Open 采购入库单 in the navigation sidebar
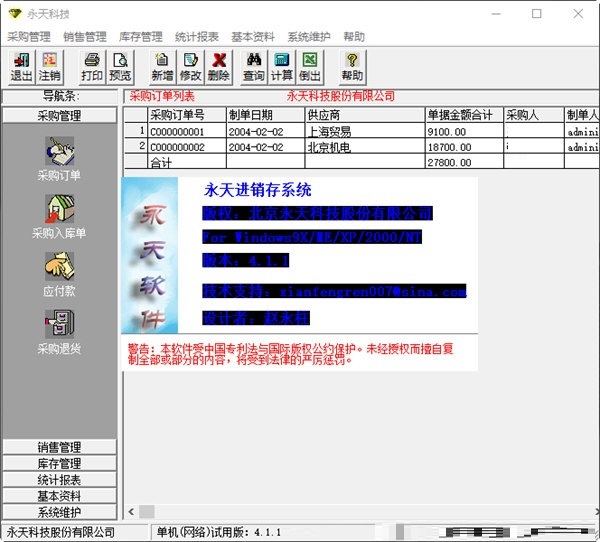600x542 pixels. point(59,216)
